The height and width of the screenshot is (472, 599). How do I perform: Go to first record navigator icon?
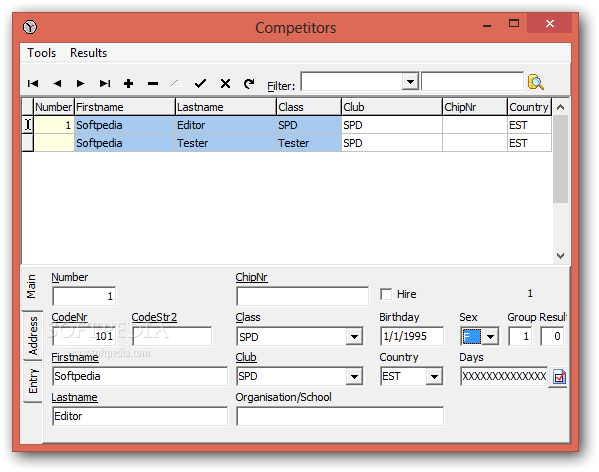coord(33,83)
